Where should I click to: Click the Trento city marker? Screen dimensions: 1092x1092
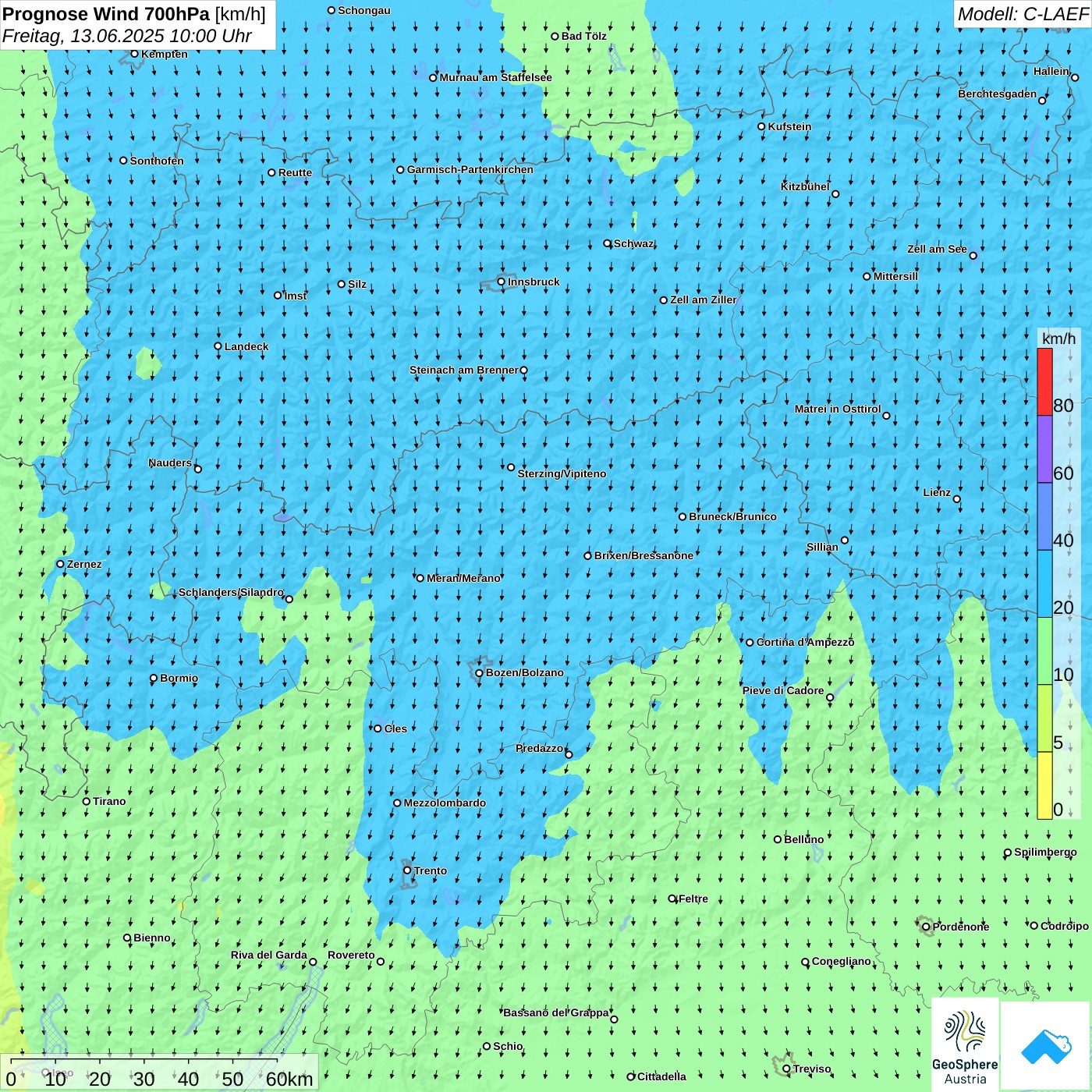406,870
